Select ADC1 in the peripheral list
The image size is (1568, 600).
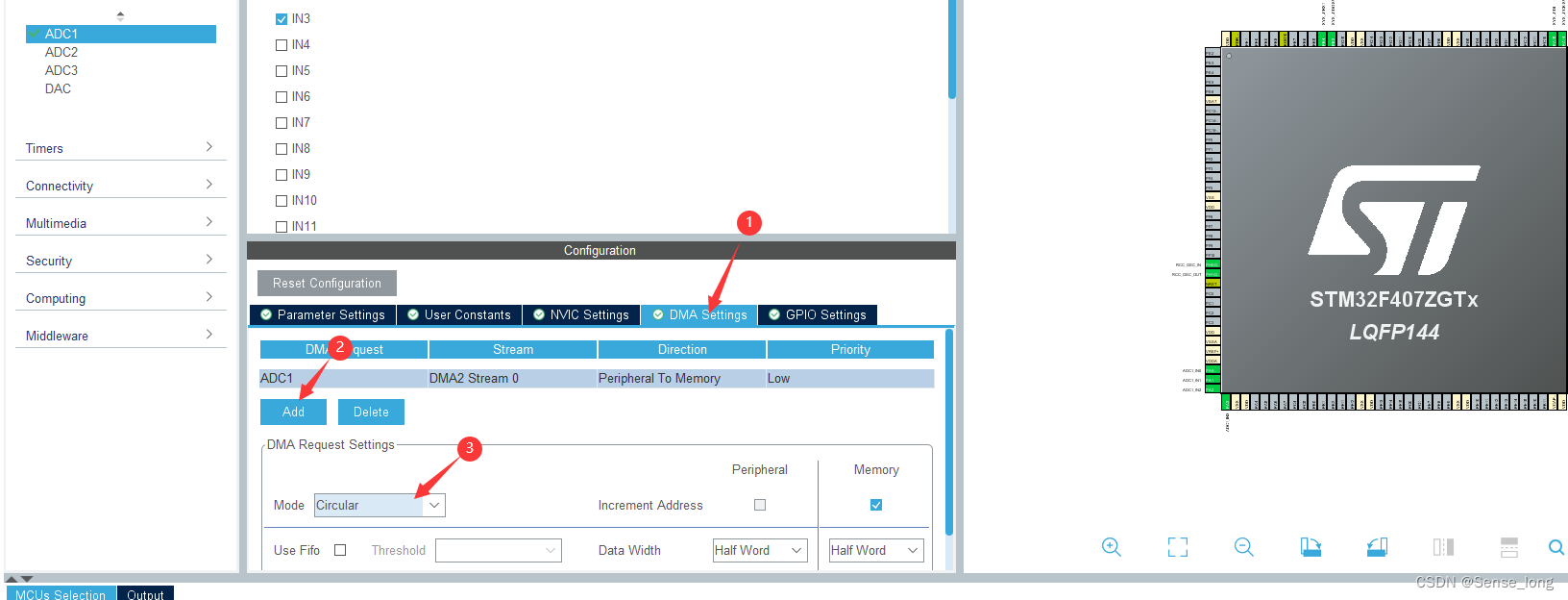pos(121,34)
